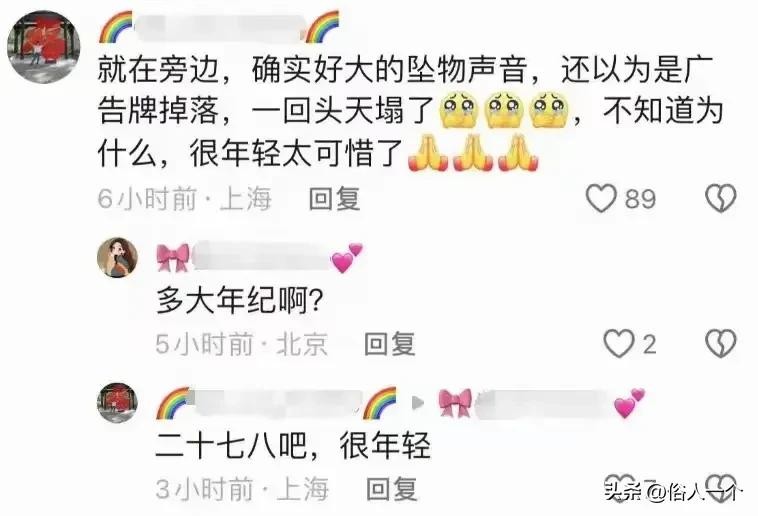Open the small red avatar on third comment
This screenshot has height=516, width=758.
click(117, 403)
